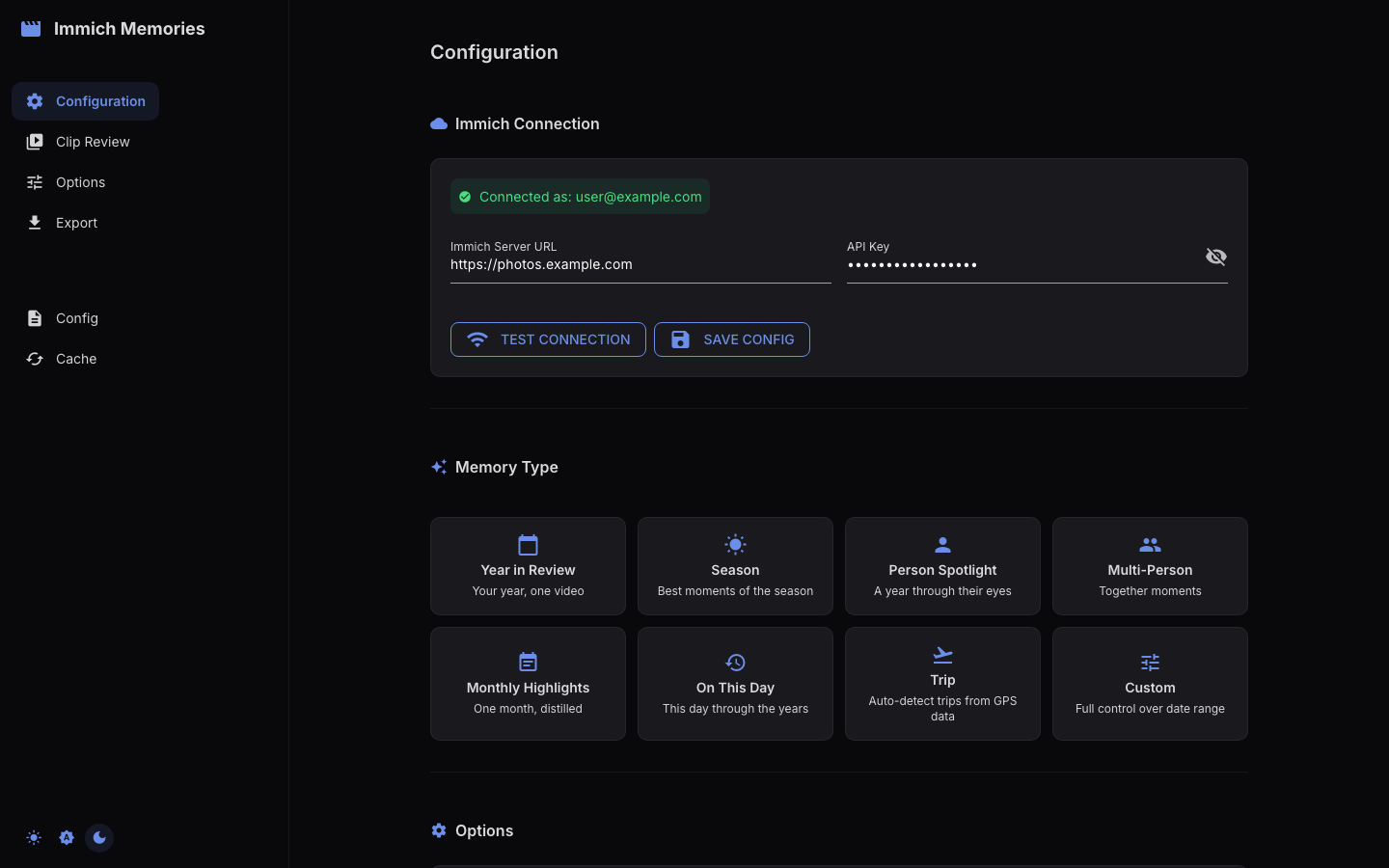Open the Config file icon
The width and height of the screenshot is (1389, 868).
tap(35, 318)
